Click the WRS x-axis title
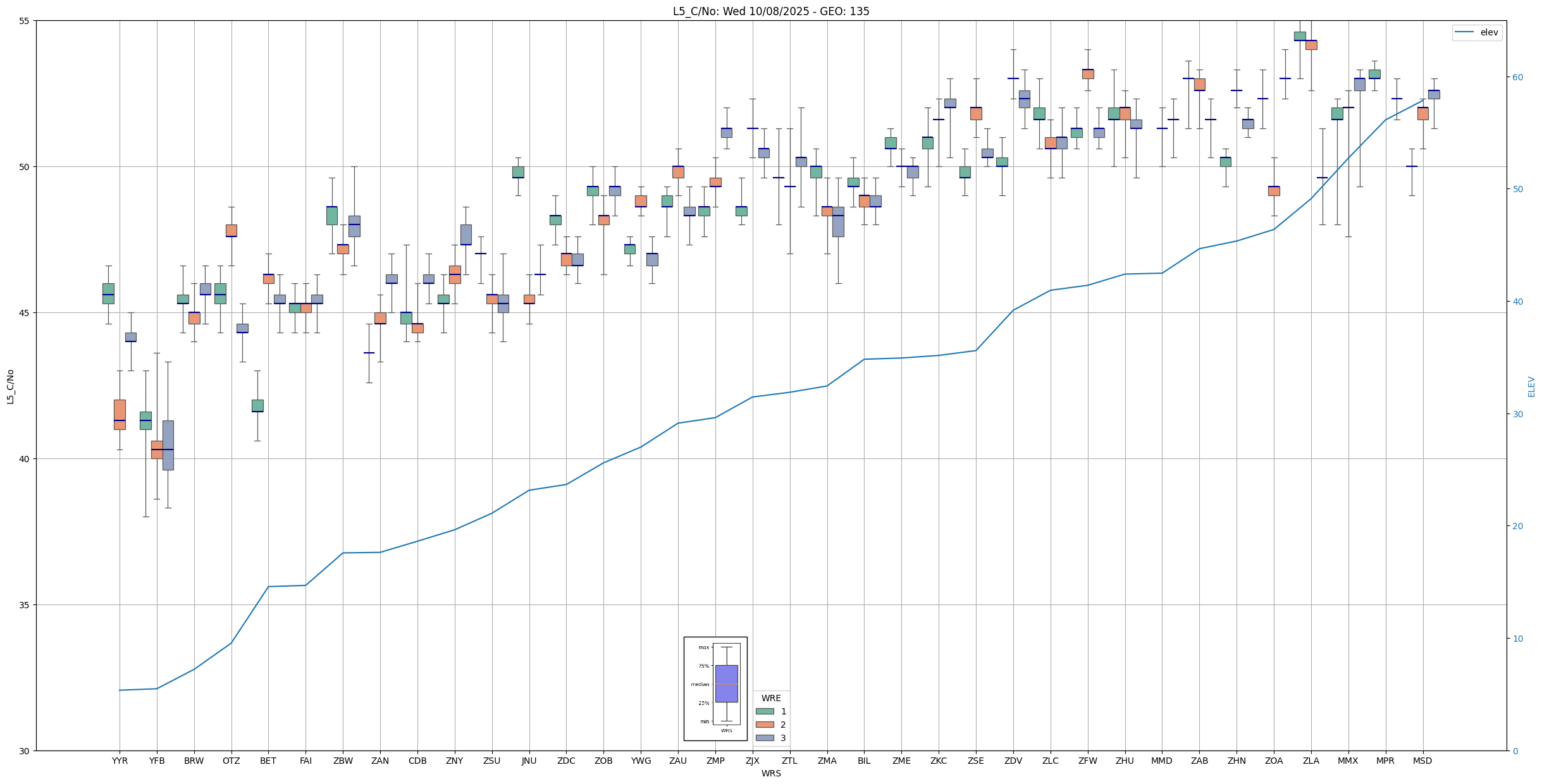 [x=771, y=773]
